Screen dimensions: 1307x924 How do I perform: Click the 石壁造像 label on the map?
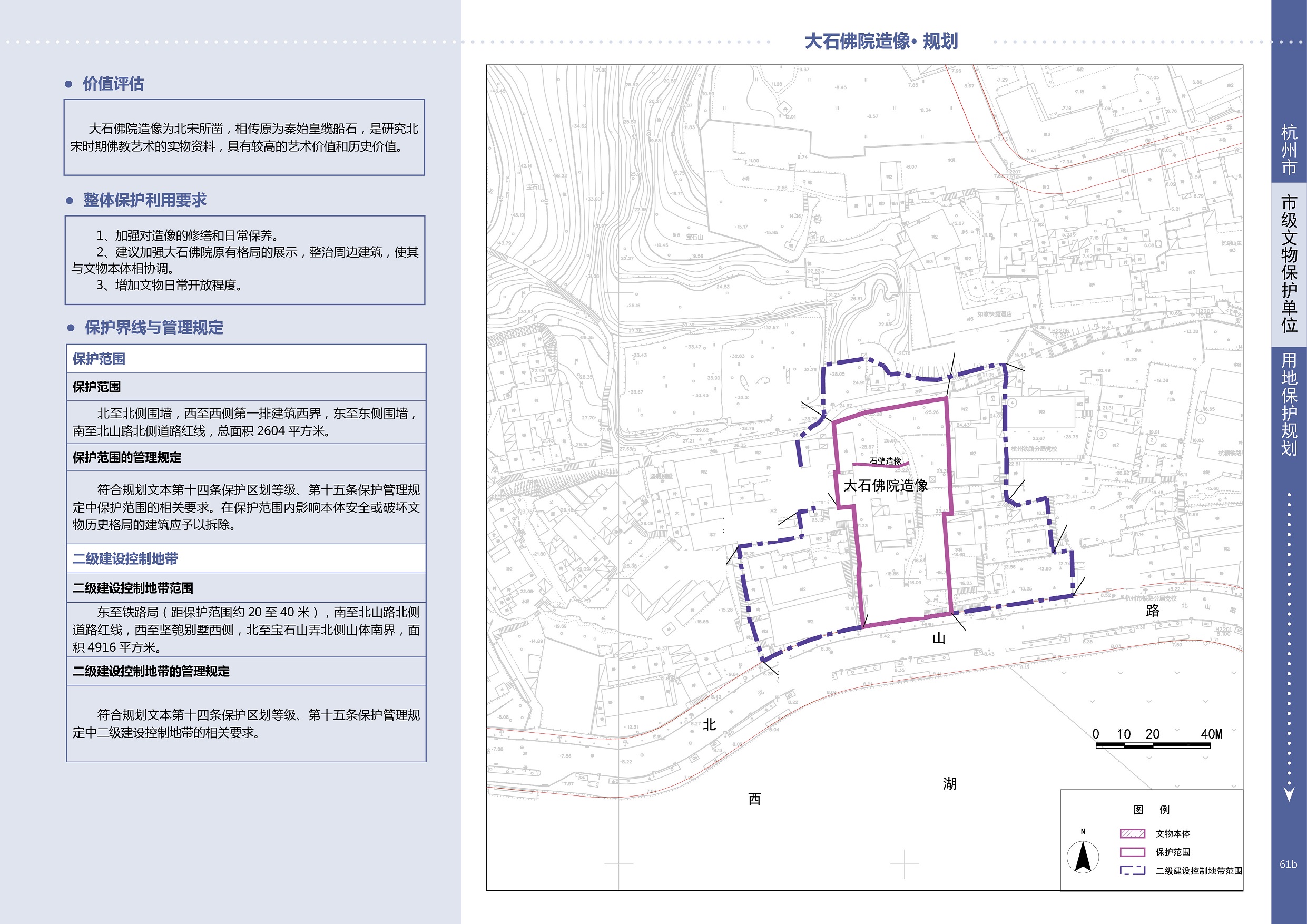pos(885,460)
